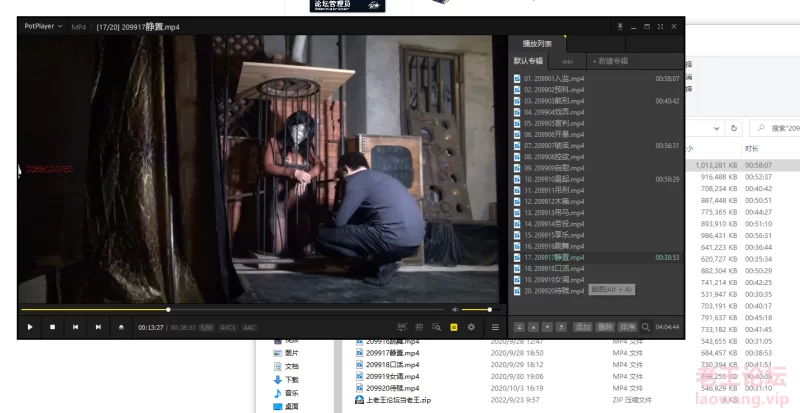
Task: Select playlist item 03. 209903
Action: coord(596,101)
